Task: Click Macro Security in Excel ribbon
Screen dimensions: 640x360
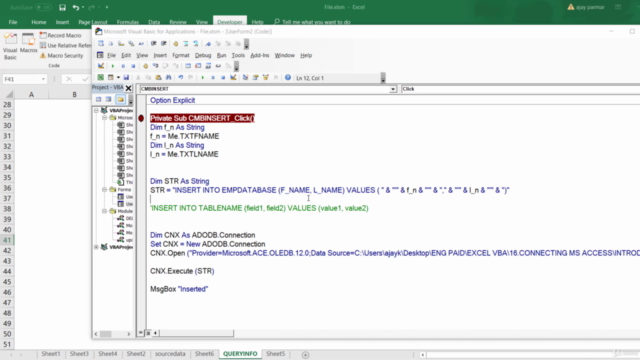Action: click(x=62, y=56)
